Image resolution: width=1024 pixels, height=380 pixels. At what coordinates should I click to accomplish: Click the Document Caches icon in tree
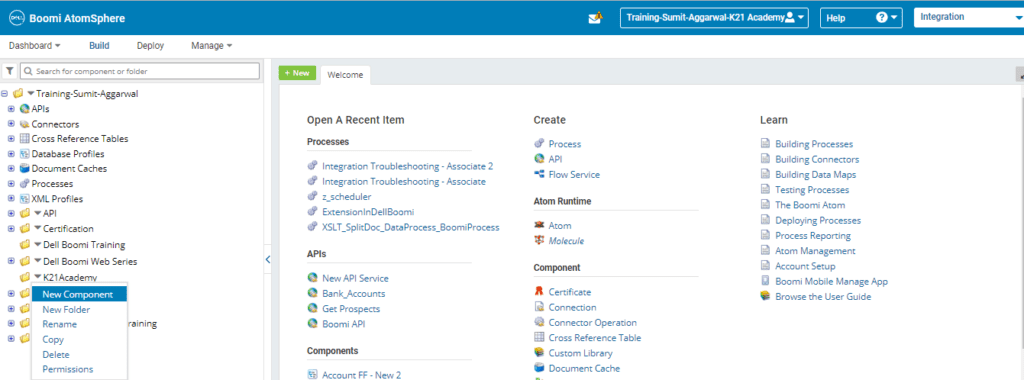25,168
